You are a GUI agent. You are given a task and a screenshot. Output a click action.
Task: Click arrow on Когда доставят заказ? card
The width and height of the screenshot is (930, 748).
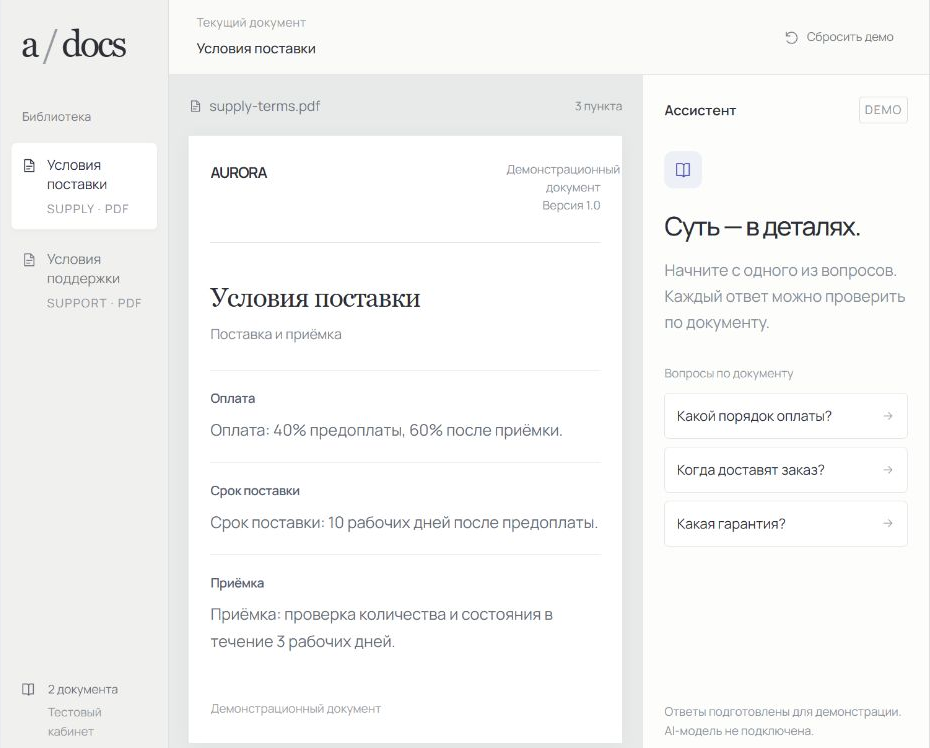tap(888, 470)
